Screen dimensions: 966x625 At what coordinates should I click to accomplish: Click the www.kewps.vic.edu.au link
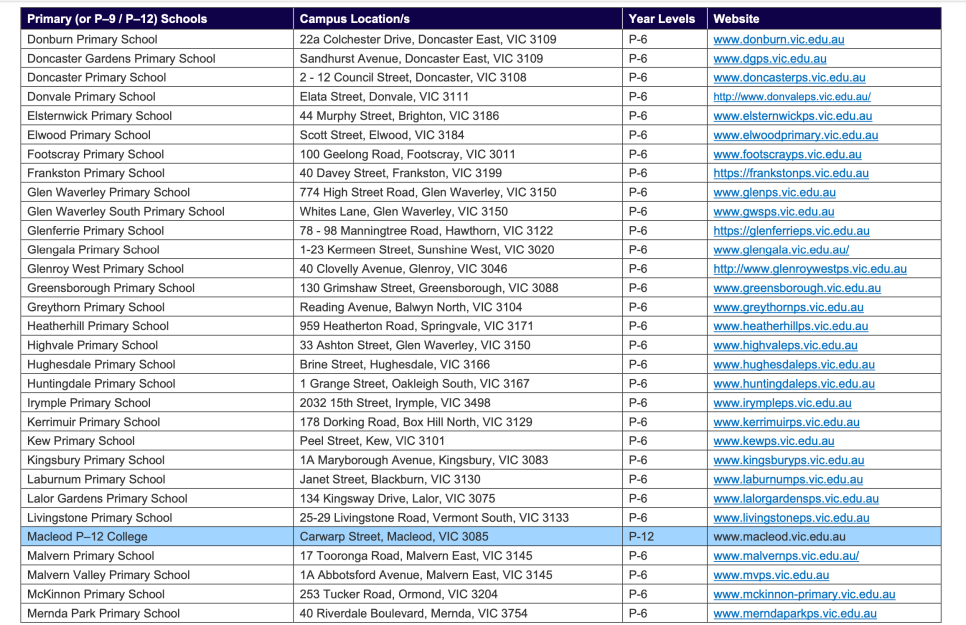773,441
